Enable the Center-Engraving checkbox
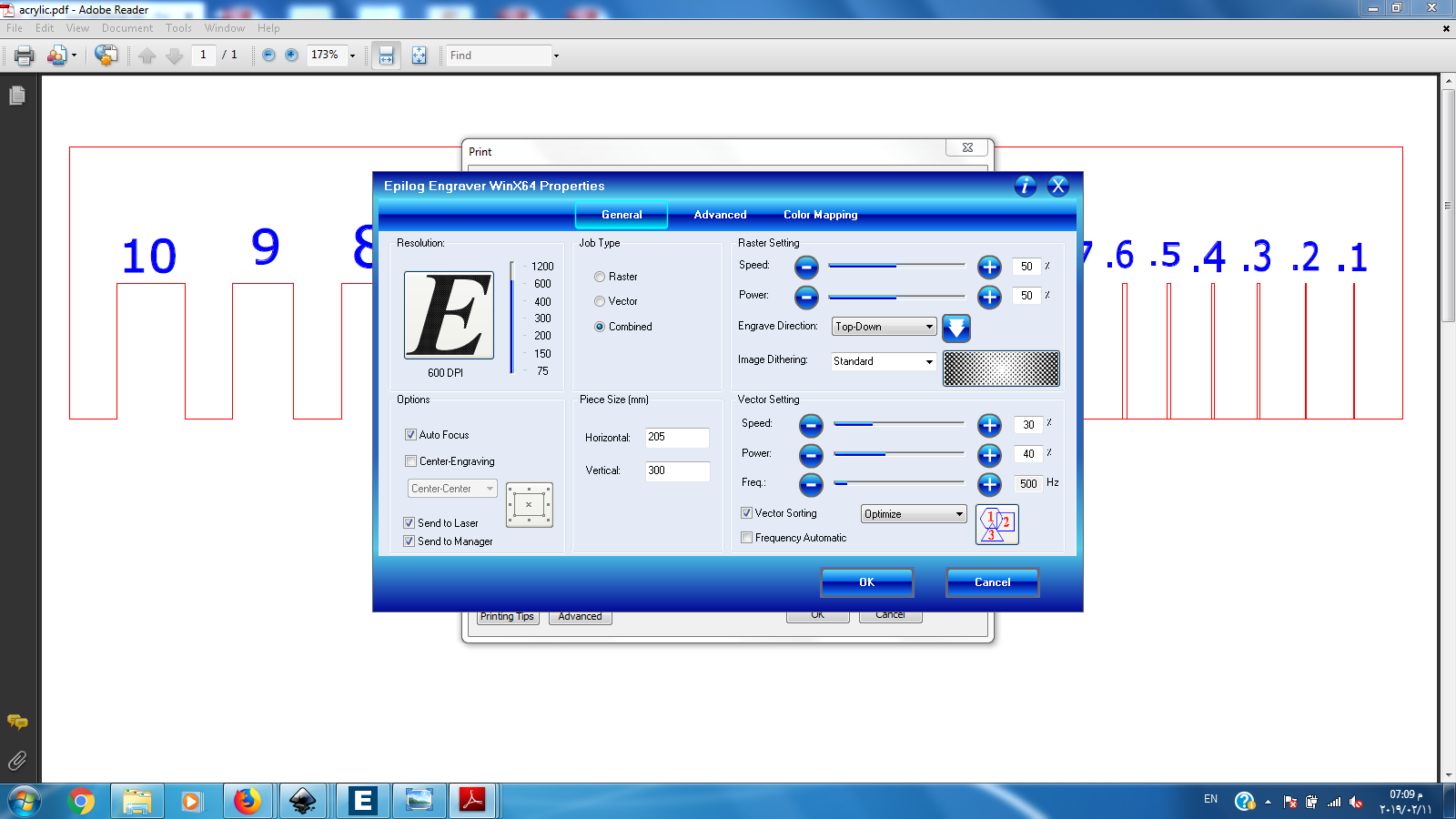Viewport: 1456px width, 819px height. pyautogui.click(x=410, y=461)
